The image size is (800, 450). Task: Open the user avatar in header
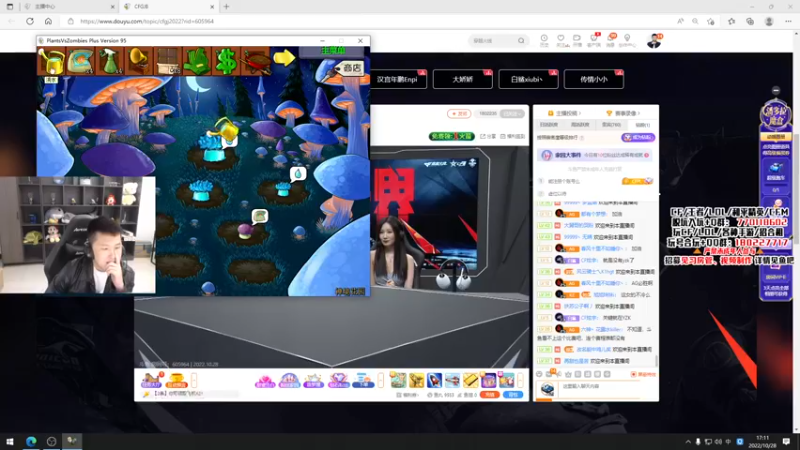[654, 41]
